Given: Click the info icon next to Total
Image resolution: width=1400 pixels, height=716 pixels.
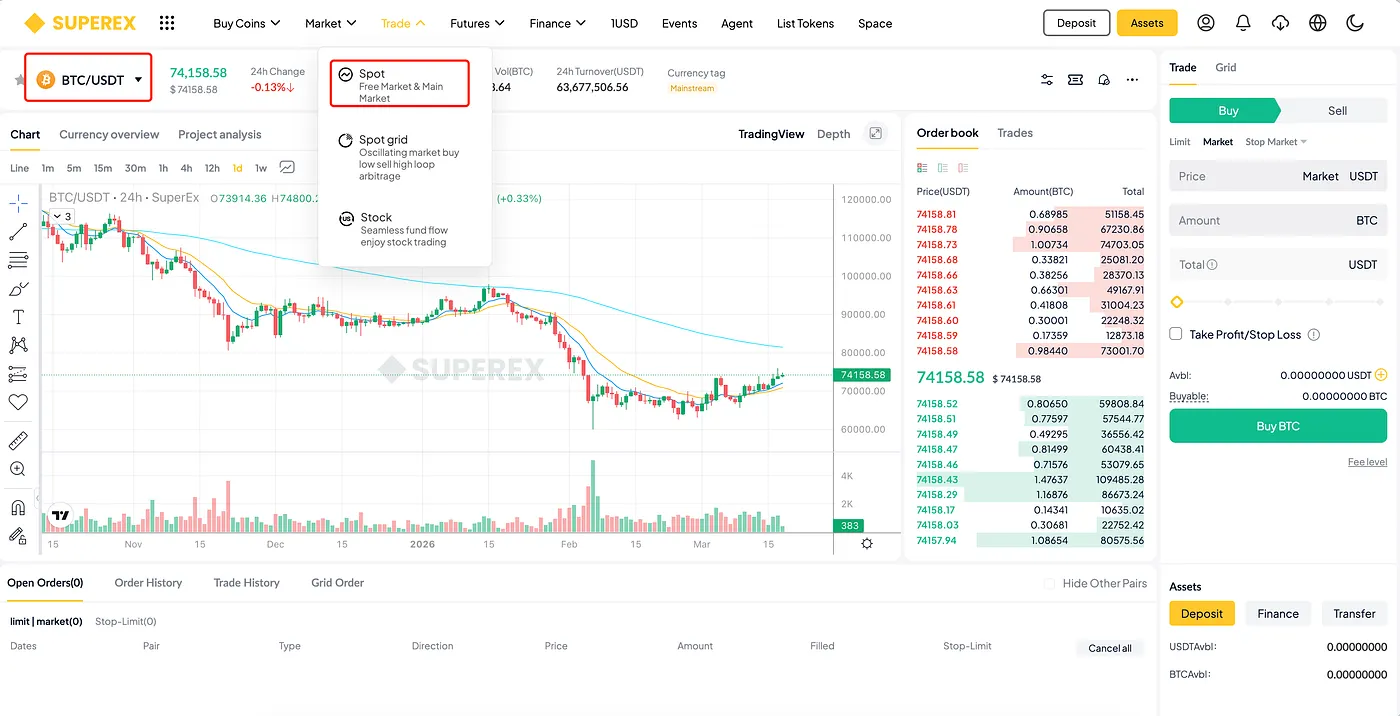Looking at the screenshot, I should tap(1212, 265).
